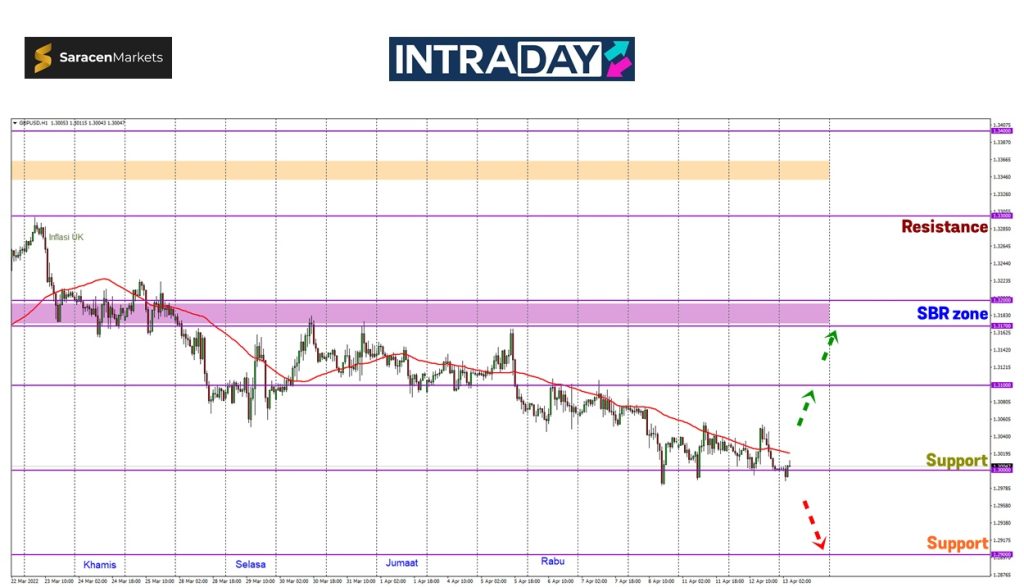Click the orange Support label

tap(956, 544)
